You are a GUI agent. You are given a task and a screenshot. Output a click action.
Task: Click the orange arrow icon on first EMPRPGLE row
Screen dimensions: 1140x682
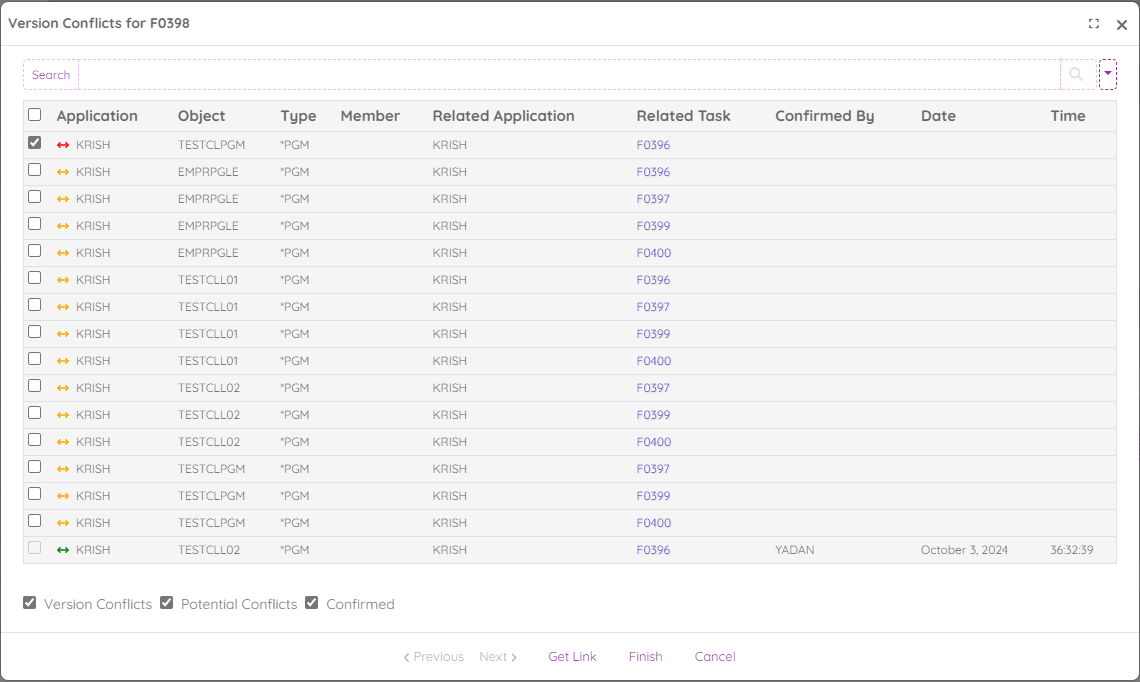(63, 172)
